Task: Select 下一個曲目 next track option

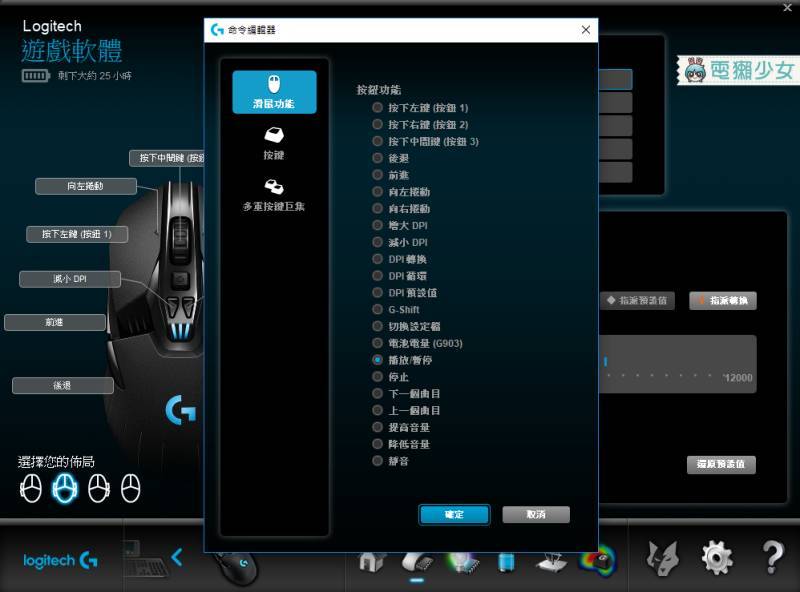Action: click(x=377, y=394)
